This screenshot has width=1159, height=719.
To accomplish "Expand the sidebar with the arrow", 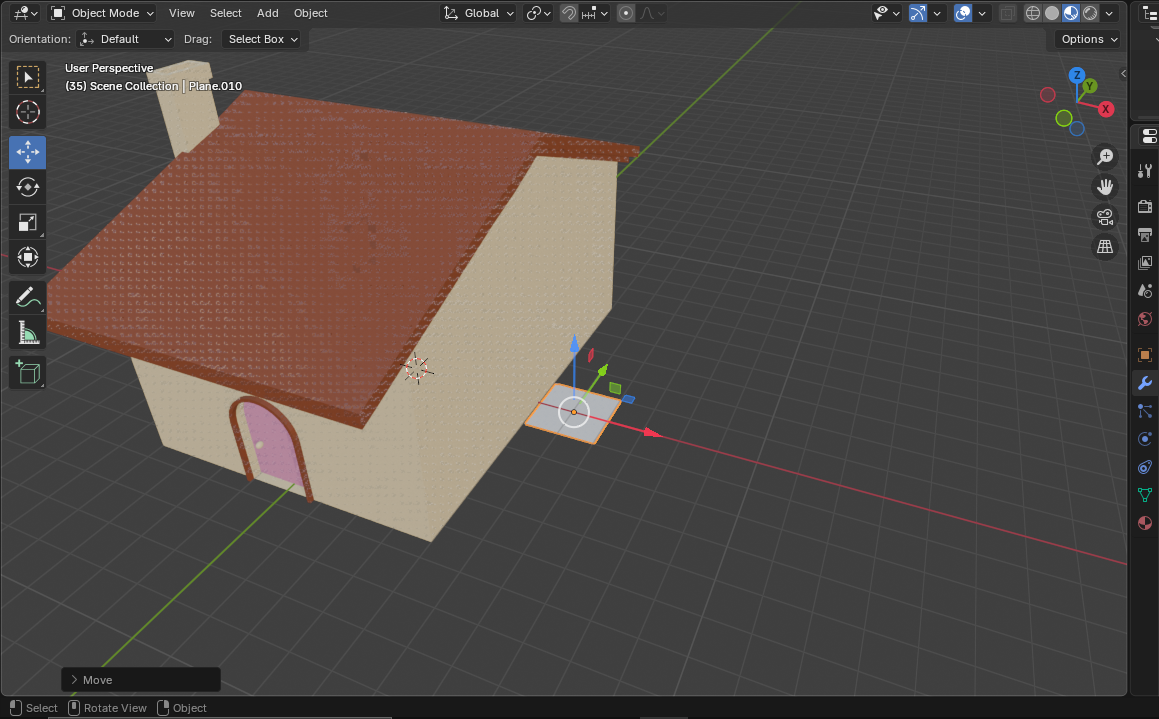I will 1124,73.
